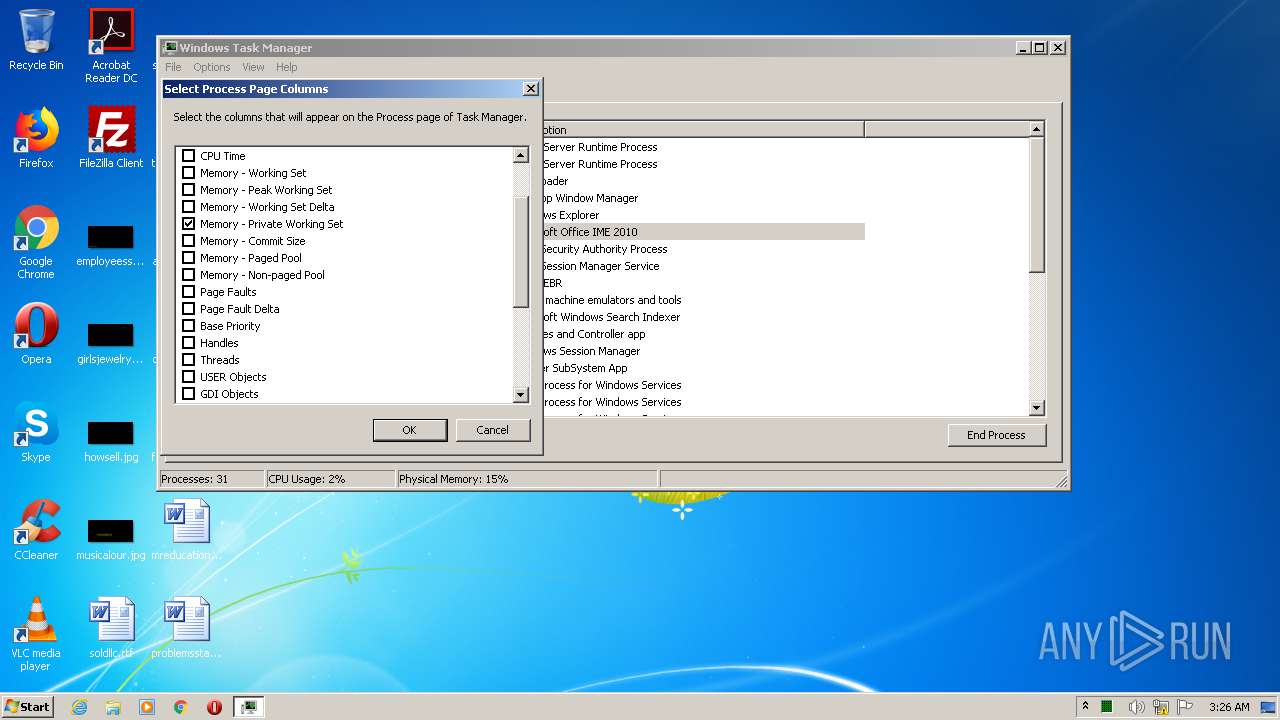
Task: Check the Page Faults column checkbox
Action: (188, 292)
